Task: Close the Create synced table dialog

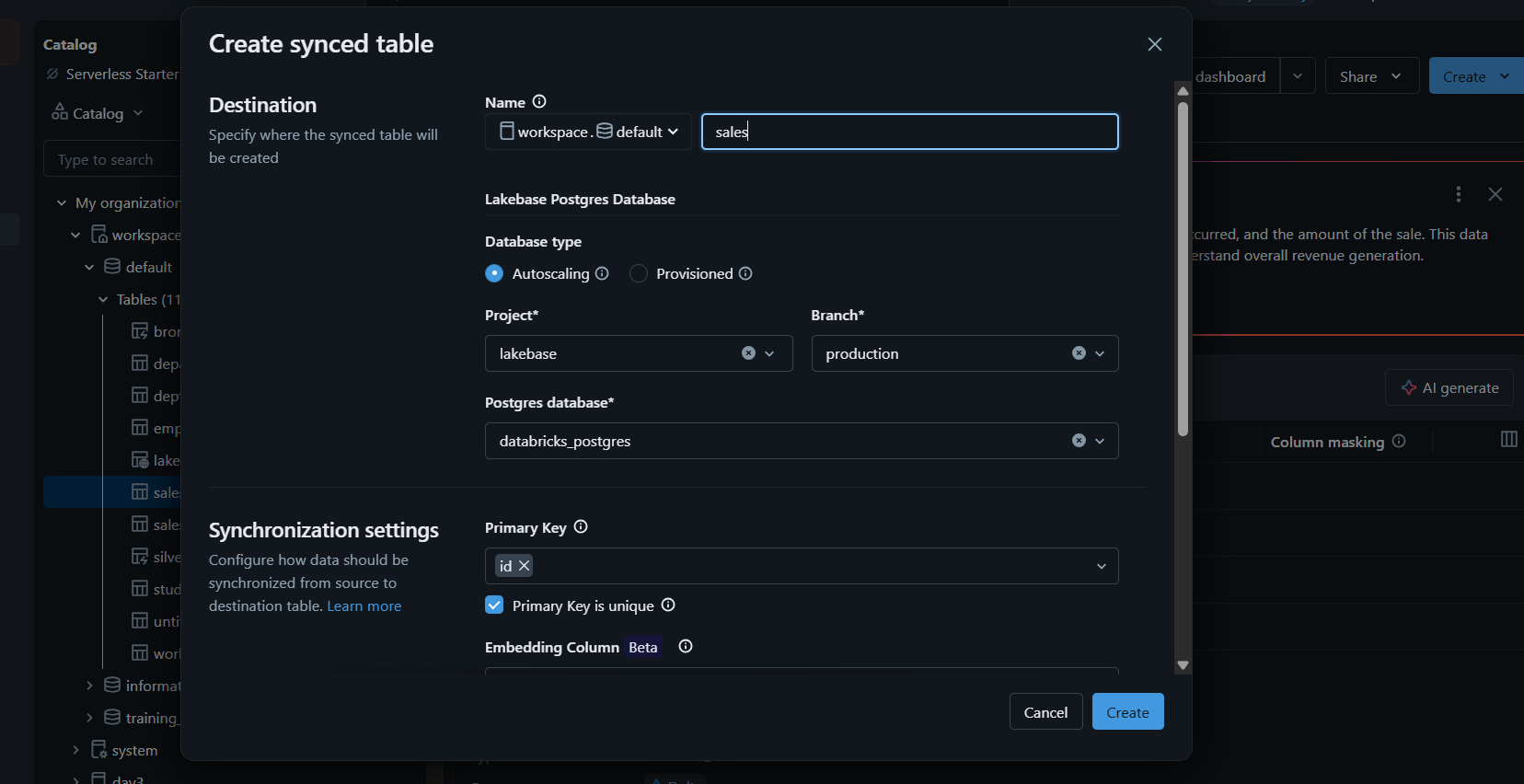Action: 1155,44
